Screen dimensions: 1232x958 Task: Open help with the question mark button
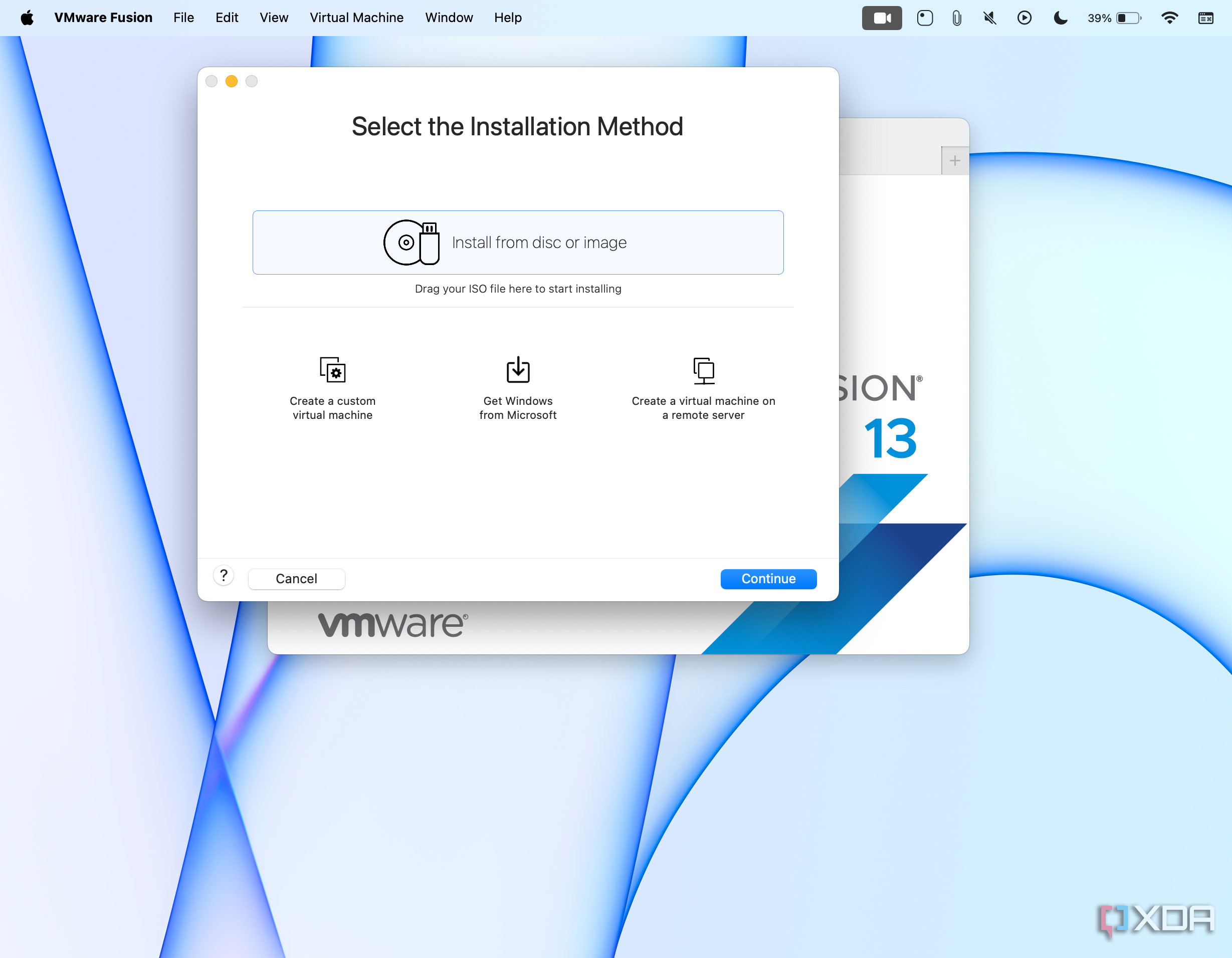tap(224, 576)
